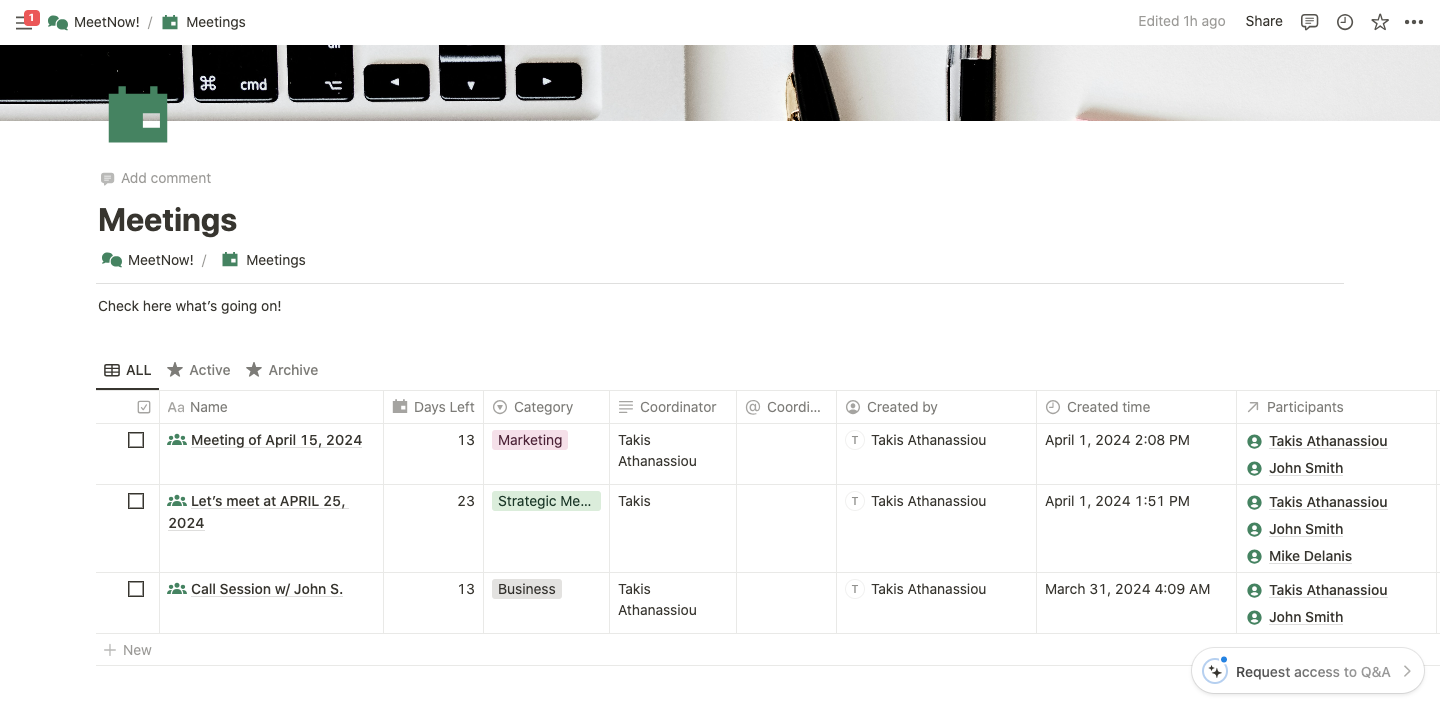Switch to the Archive view tab
Screen dimensions: 1440x709
tap(282, 370)
